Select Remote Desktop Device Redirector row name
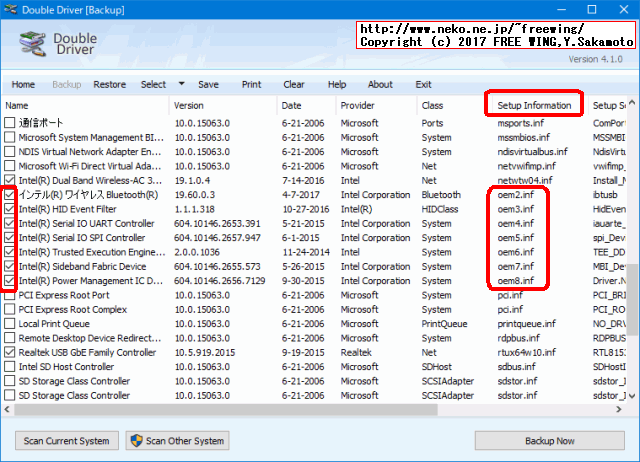Image resolution: width=640 pixels, height=462 pixels. pos(90,338)
